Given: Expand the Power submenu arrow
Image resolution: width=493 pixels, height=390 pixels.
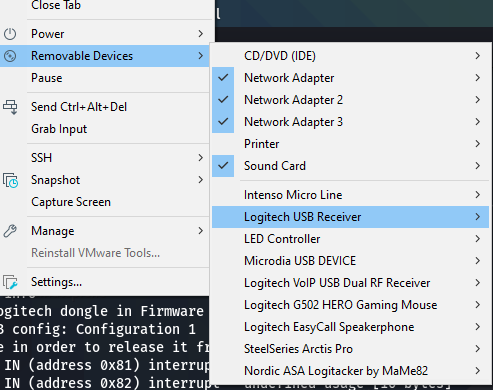Looking at the screenshot, I should 200,34.
